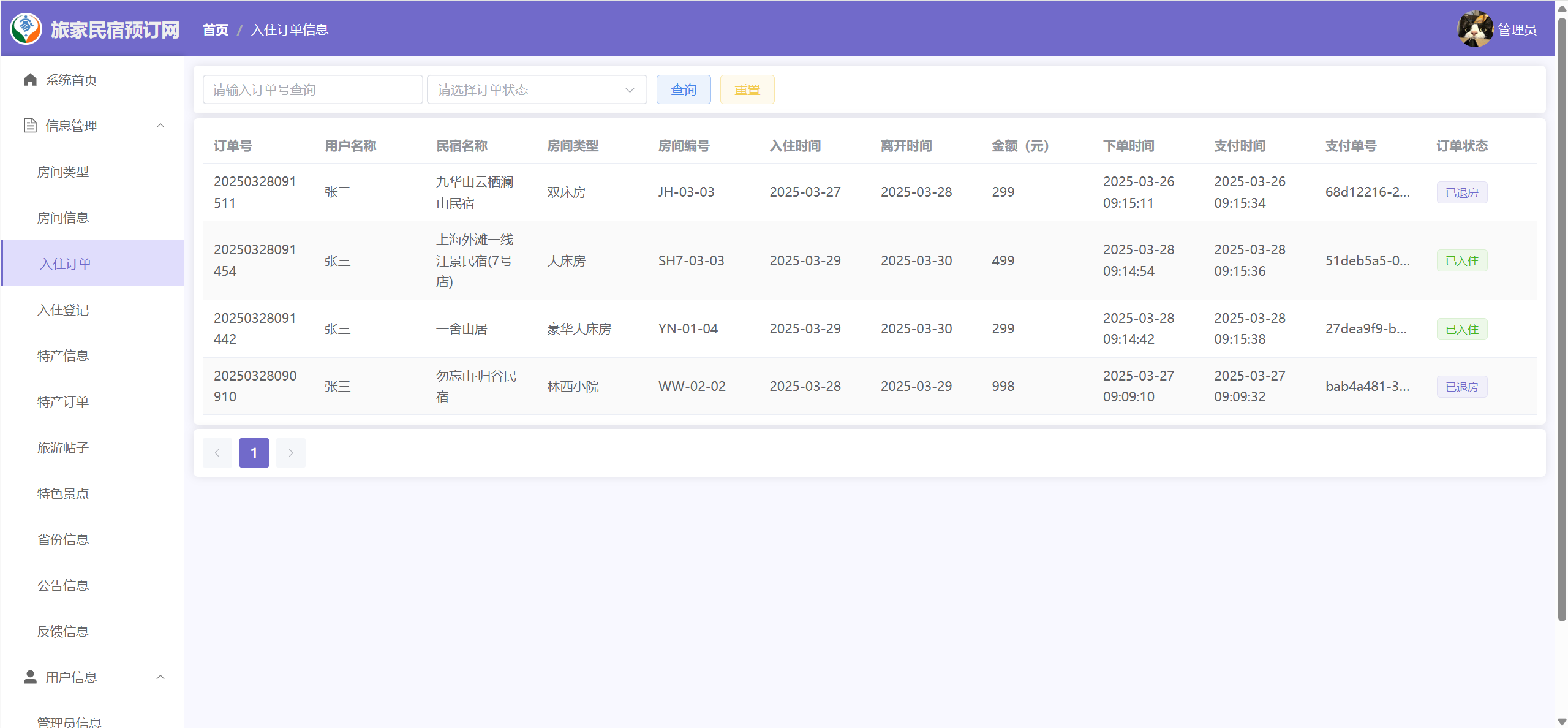
Task: Select 入住登记 menu item
Action: click(63, 310)
